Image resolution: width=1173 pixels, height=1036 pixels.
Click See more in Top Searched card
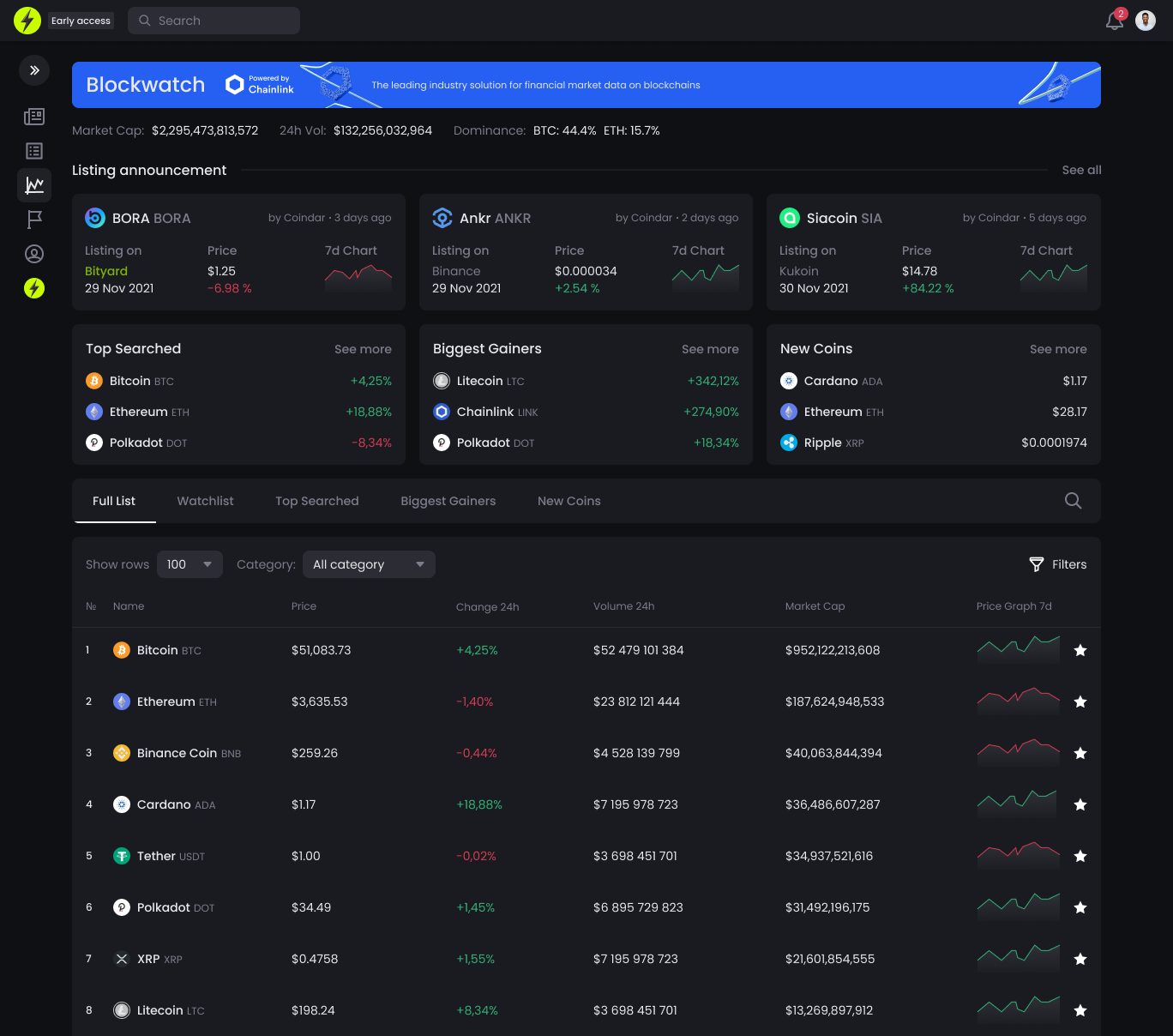[x=363, y=349]
